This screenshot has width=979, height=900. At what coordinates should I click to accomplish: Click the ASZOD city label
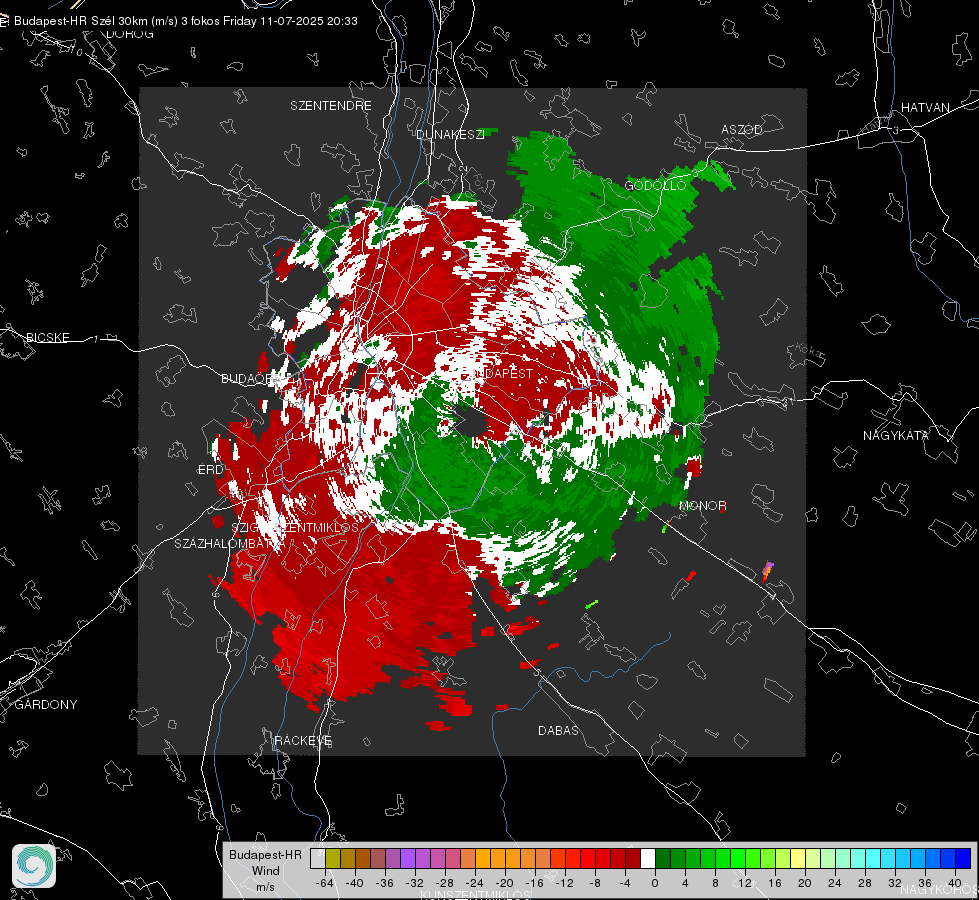pyautogui.click(x=742, y=129)
